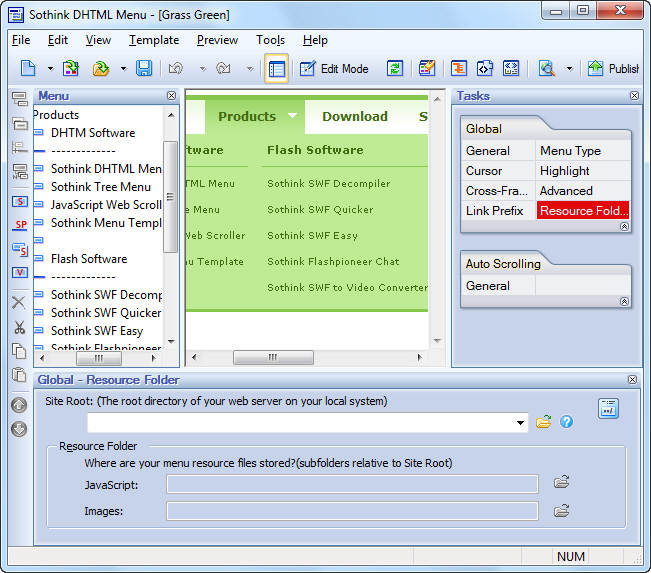651x573 pixels.
Task: Expand the Undo history dropdown arrow
Action: [203, 69]
